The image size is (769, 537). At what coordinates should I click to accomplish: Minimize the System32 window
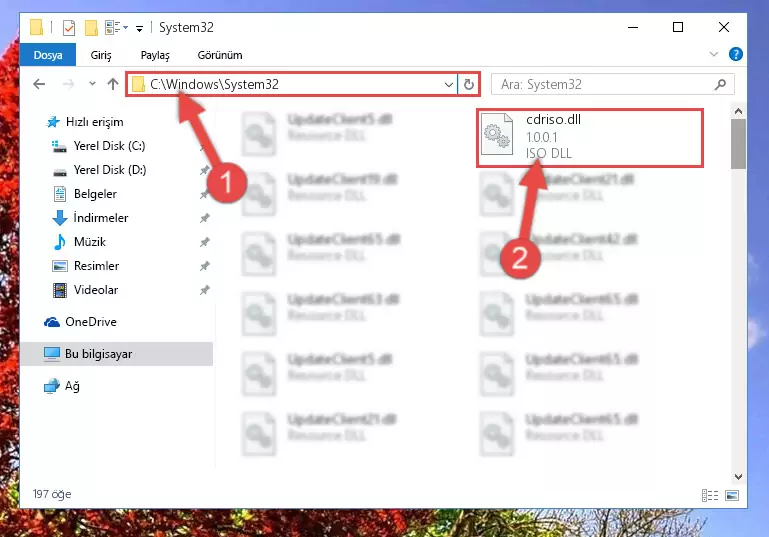click(x=633, y=27)
